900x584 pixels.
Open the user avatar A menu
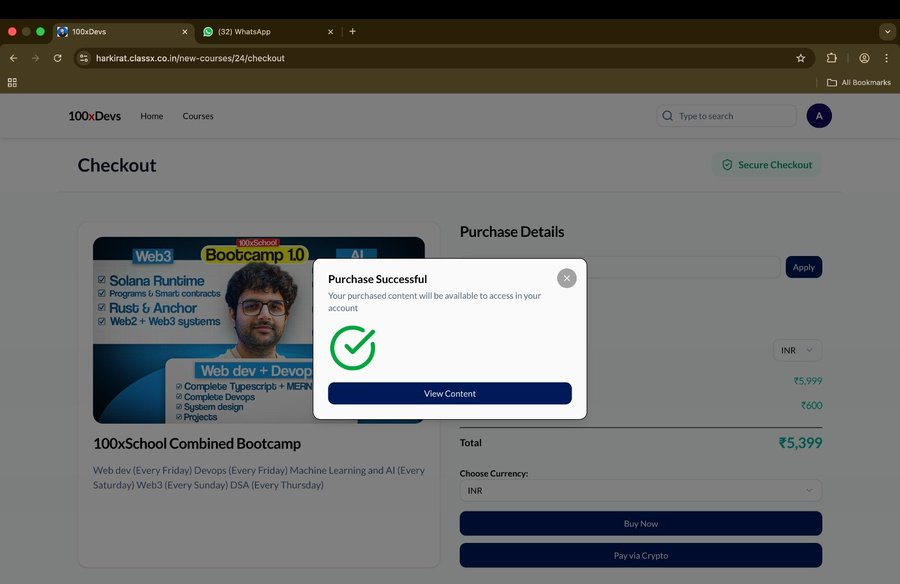tap(819, 116)
